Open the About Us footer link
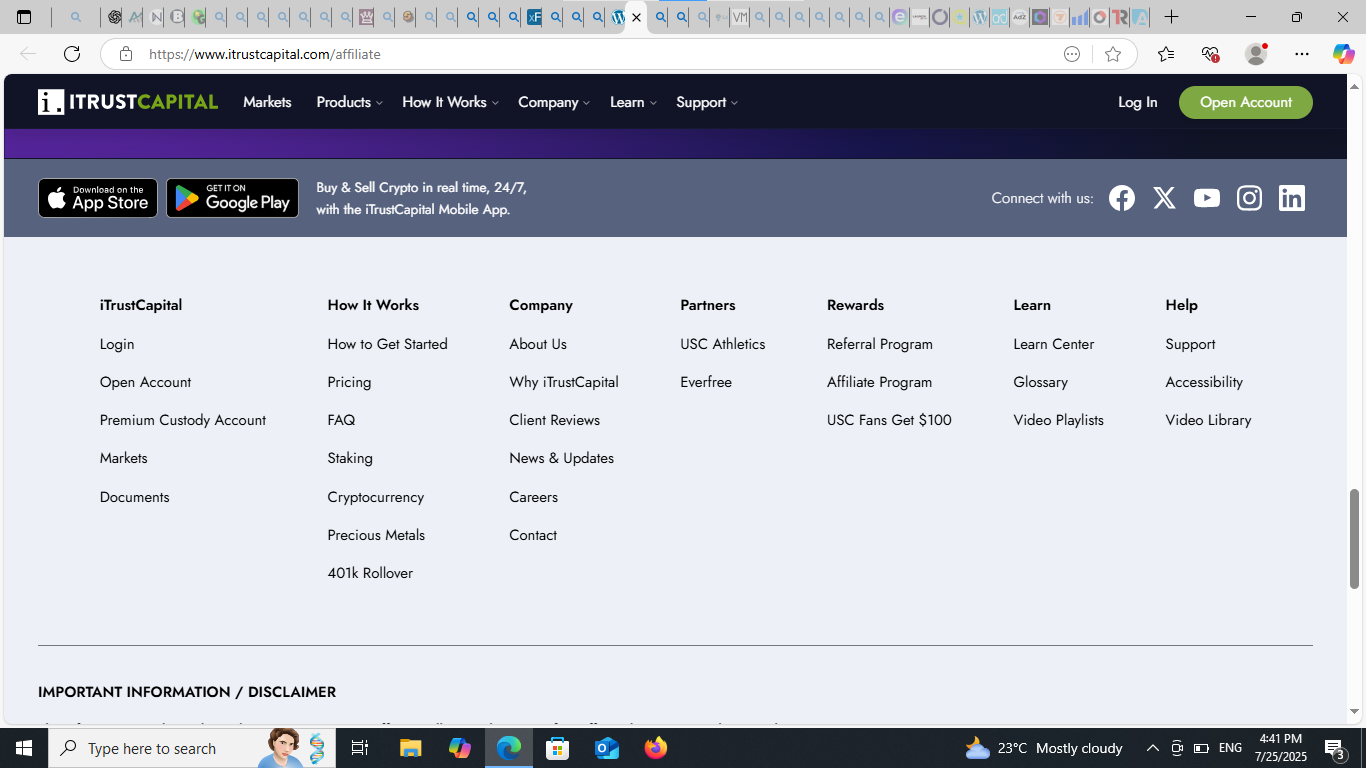 pos(538,344)
